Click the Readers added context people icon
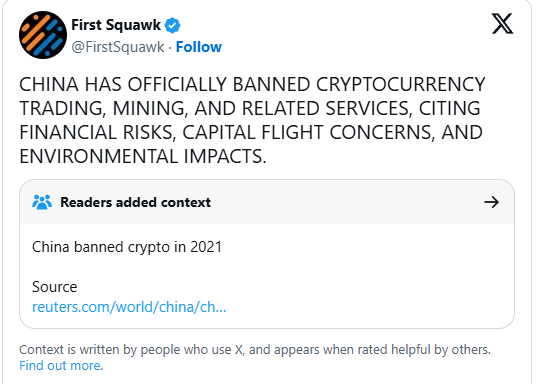 point(42,202)
